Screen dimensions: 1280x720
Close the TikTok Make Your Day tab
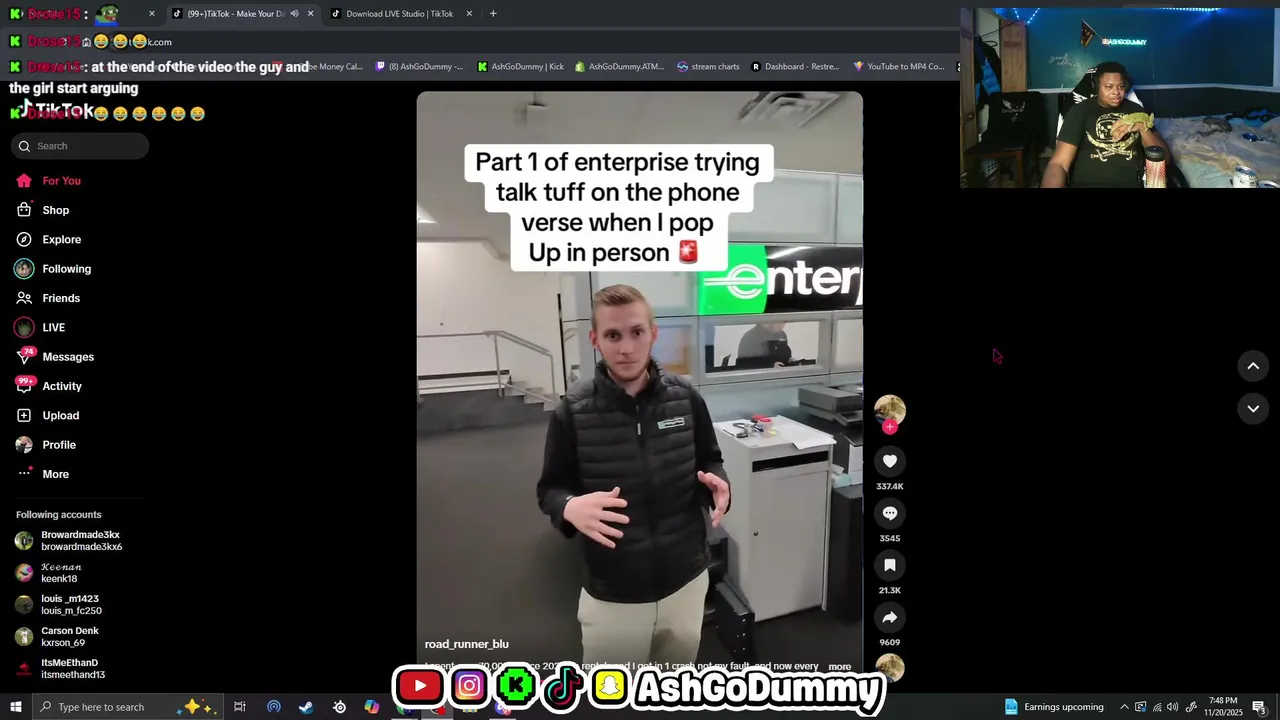click(310, 14)
